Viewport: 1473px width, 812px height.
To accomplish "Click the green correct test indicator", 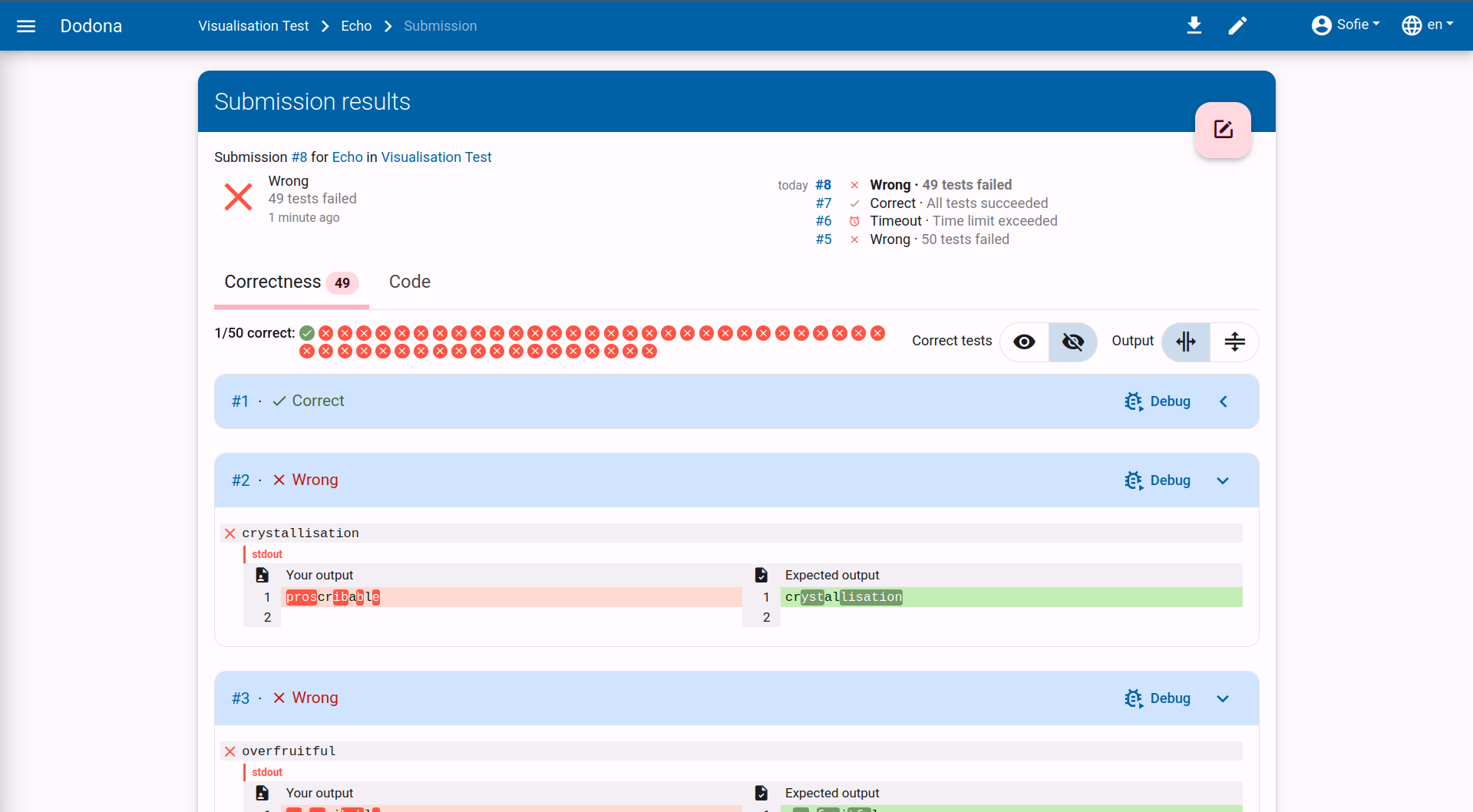I will click(x=307, y=333).
